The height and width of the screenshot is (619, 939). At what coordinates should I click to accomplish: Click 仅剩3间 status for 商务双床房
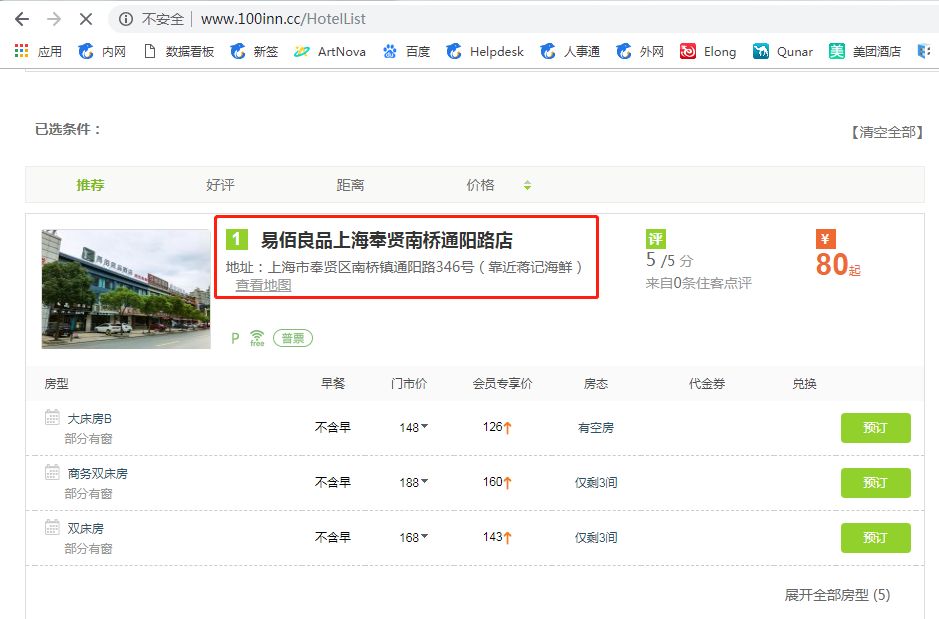(596, 483)
